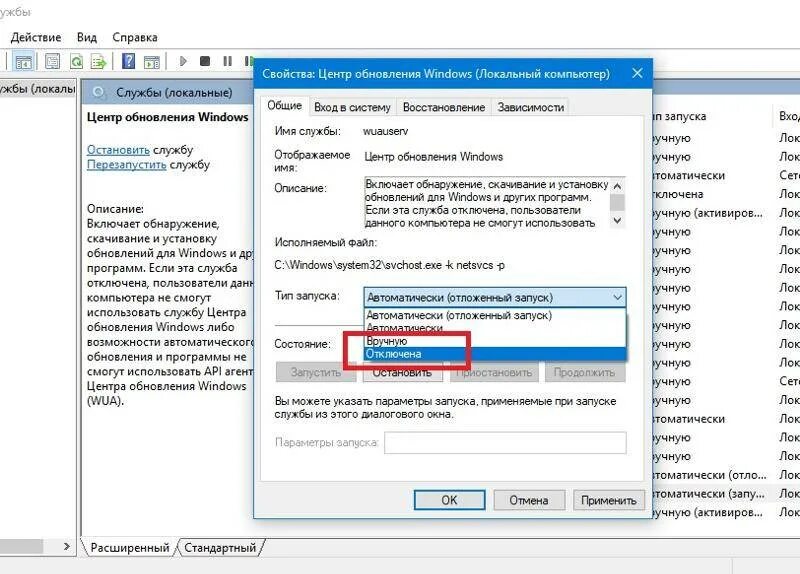Click the Тип запуска dropdown arrow
The width and height of the screenshot is (800, 574).
tap(617, 297)
